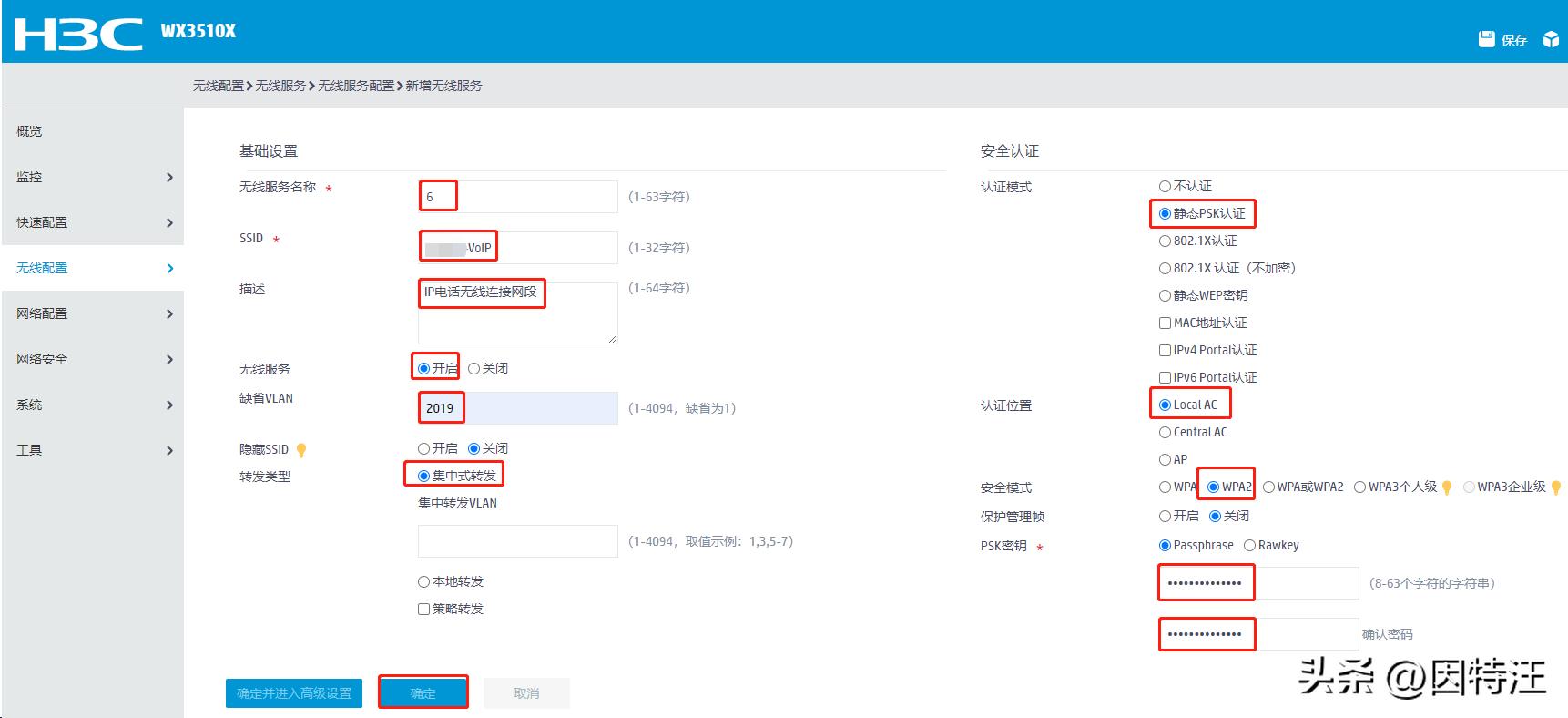This screenshot has height=718, width=1568.
Task: Open the 网络配置 sidebar menu
Action: click(x=93, y=313)
